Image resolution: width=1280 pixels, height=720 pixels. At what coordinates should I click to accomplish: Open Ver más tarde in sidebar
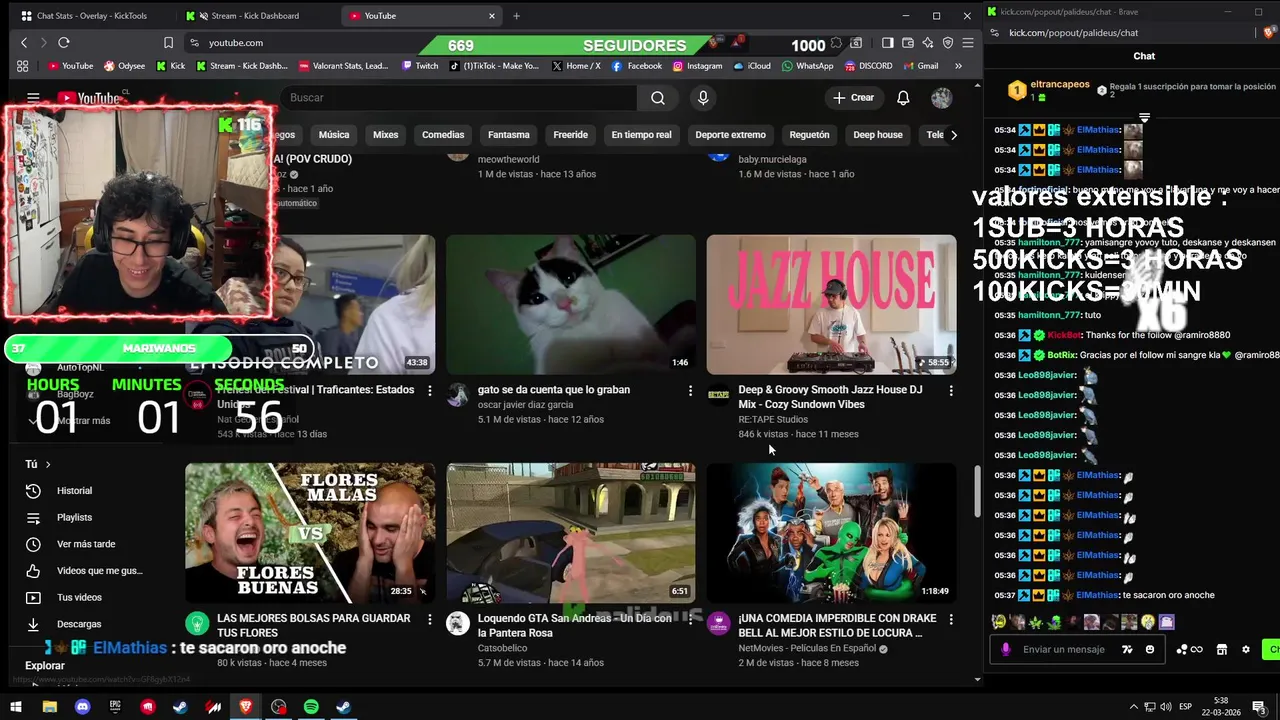86,544
